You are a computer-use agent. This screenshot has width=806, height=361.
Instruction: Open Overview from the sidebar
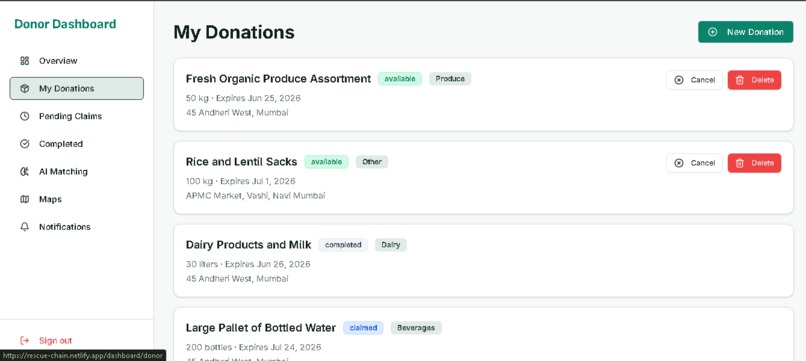tap(77, 61)
